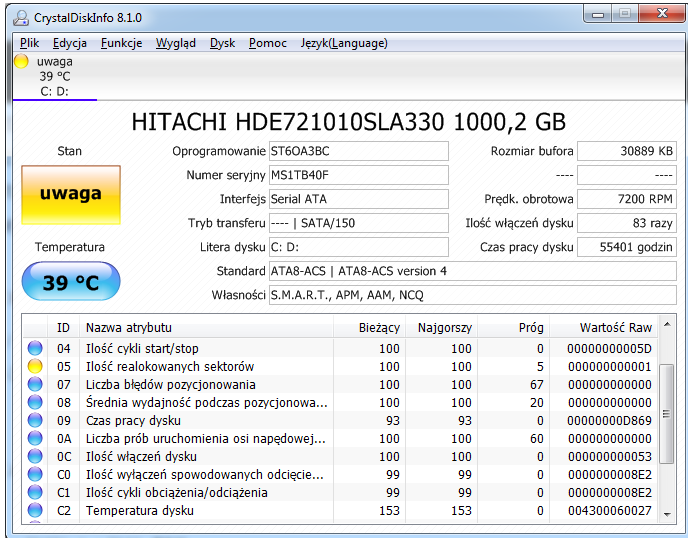Viewport: 688px width, 538px height.
Task: Click the Oprogramowanie field ST6OA3BC
Action: tap(358, 151)
